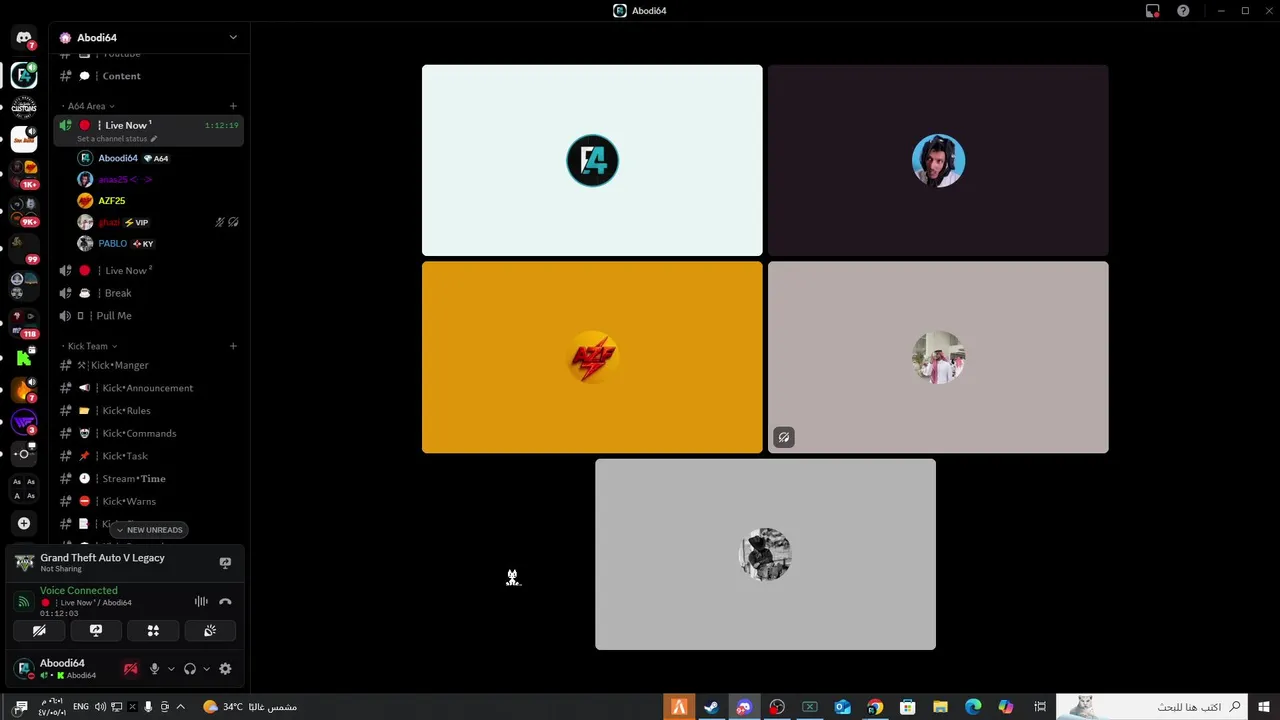Viewport: 1280px width, 720px height.
Task: Open the inbox icon in title bar
Action: 1152,11
